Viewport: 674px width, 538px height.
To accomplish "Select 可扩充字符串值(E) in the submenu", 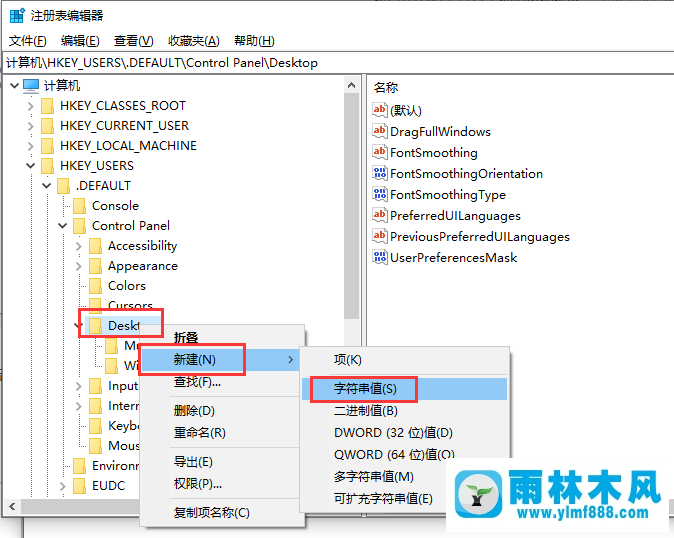I will (374, 498).
